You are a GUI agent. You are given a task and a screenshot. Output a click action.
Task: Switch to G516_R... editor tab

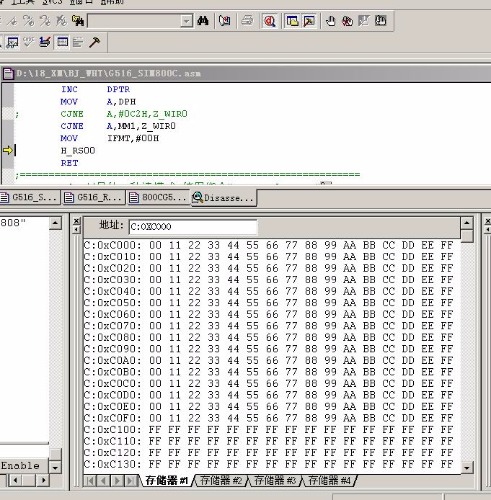click(94, 197)
